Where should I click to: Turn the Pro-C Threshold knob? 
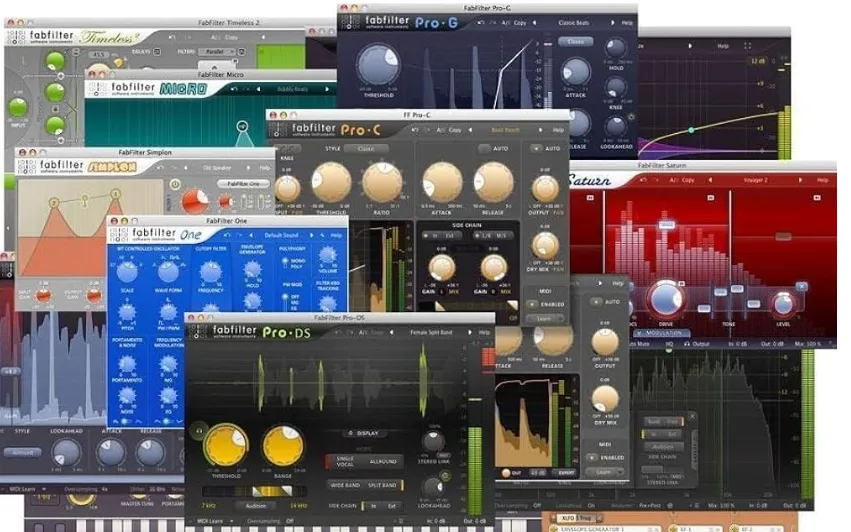331,183
